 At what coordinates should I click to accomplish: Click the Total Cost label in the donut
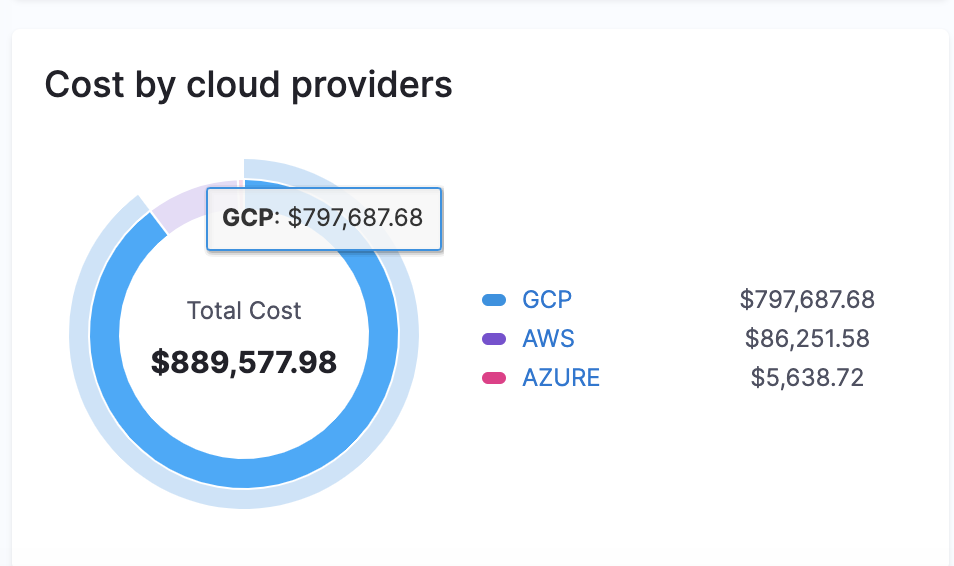click(244, 311)
